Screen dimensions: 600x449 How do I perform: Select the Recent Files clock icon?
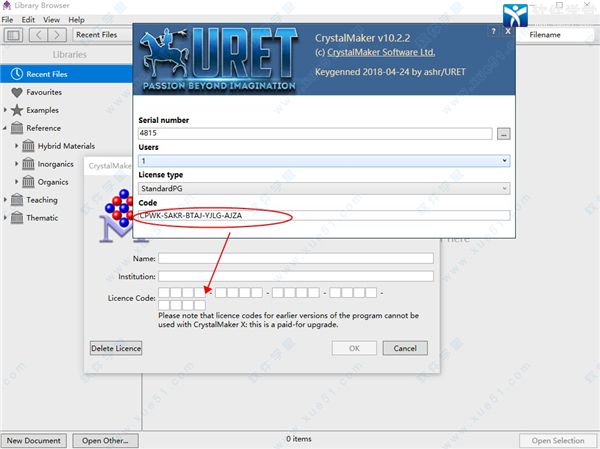tap(17, 74)
